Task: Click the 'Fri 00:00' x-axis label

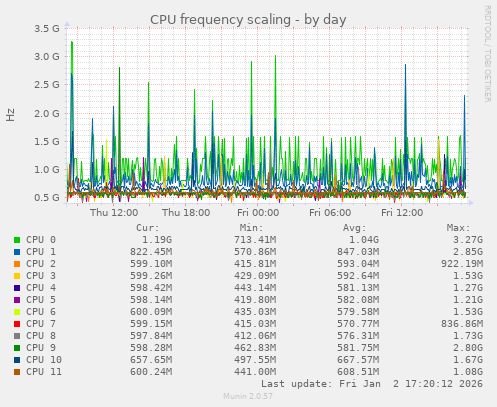Action: coord(258,213)
